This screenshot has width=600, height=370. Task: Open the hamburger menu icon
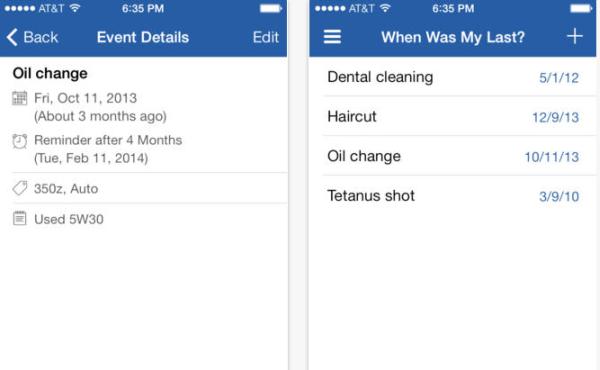click(332, 37)
